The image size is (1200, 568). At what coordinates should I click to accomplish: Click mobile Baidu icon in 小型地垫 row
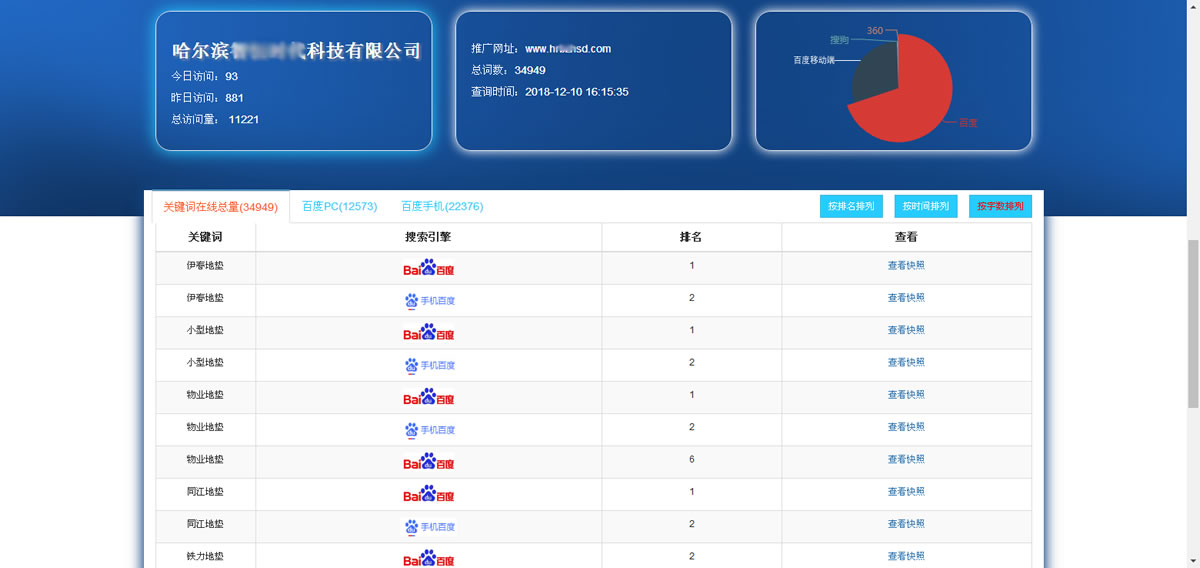tap(429, 365)
